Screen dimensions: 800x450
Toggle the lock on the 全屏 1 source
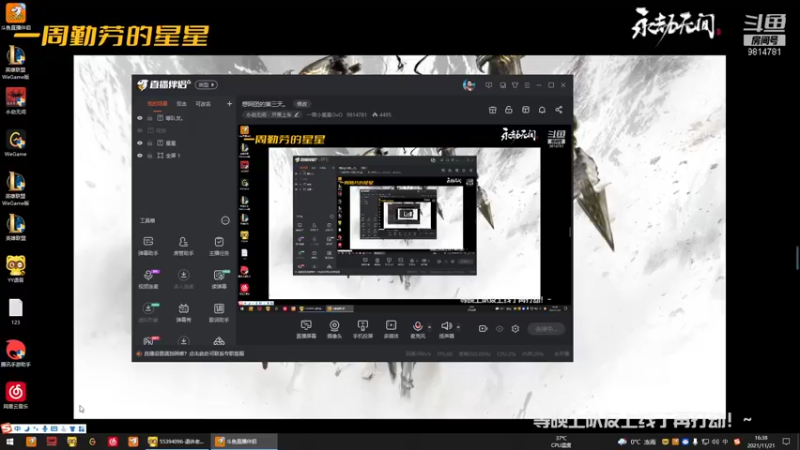pos(149,156)
